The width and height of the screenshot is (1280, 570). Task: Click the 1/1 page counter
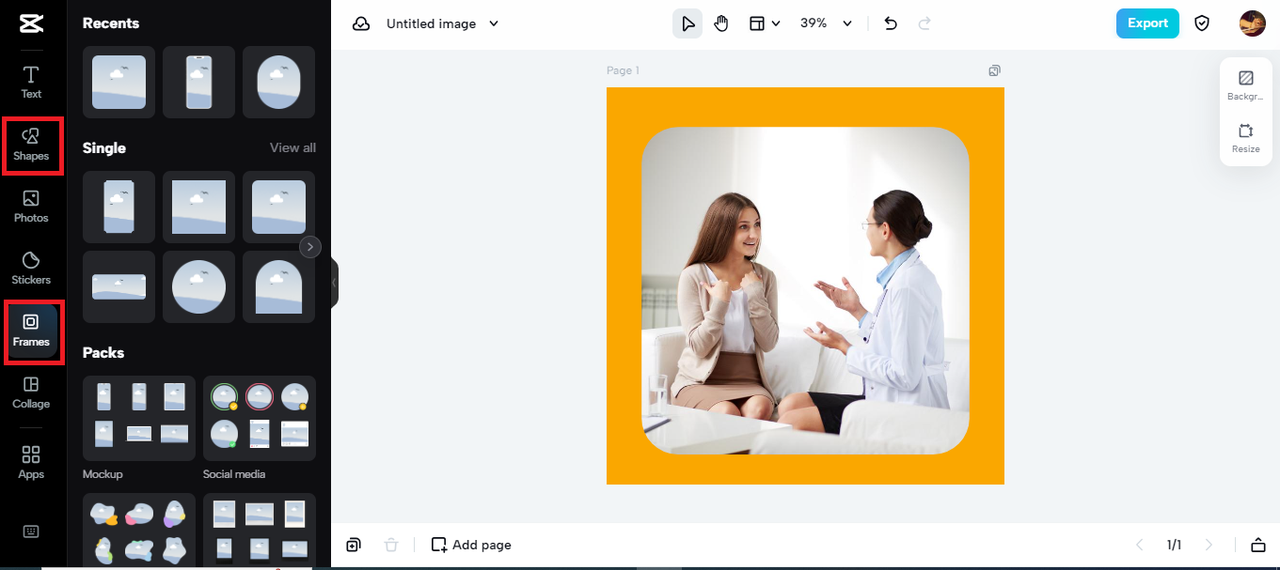1174,545
